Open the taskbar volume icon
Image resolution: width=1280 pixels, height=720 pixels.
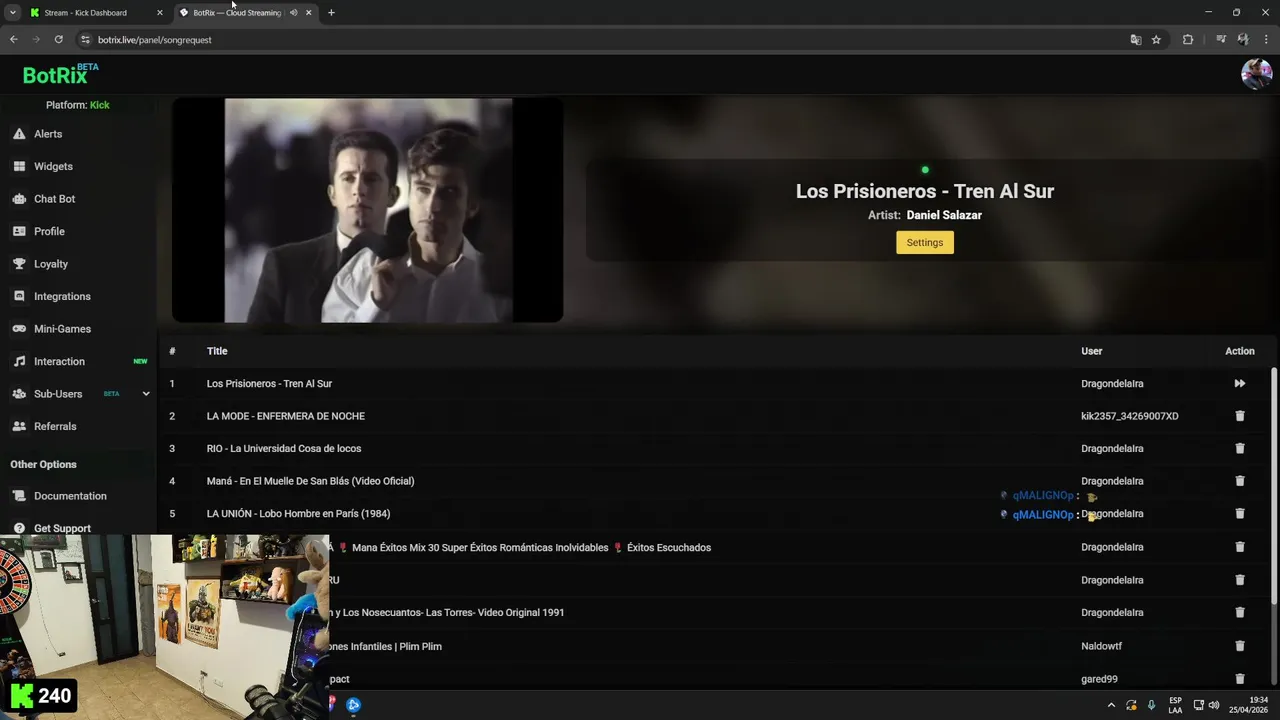tap(1214, 705)
